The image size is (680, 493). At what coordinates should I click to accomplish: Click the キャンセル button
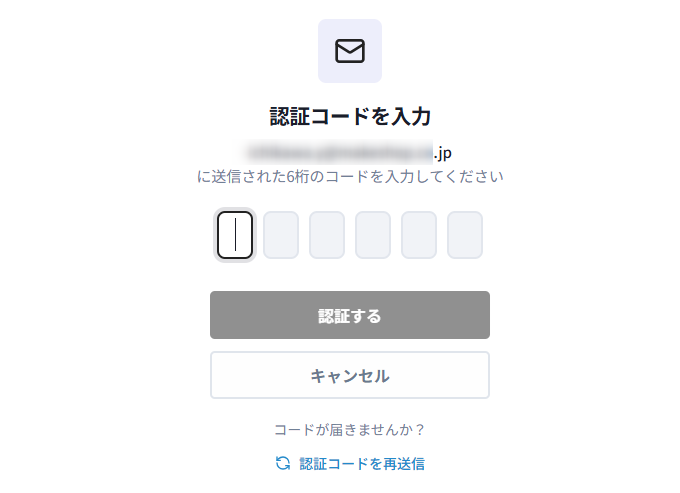pos(350,376)
